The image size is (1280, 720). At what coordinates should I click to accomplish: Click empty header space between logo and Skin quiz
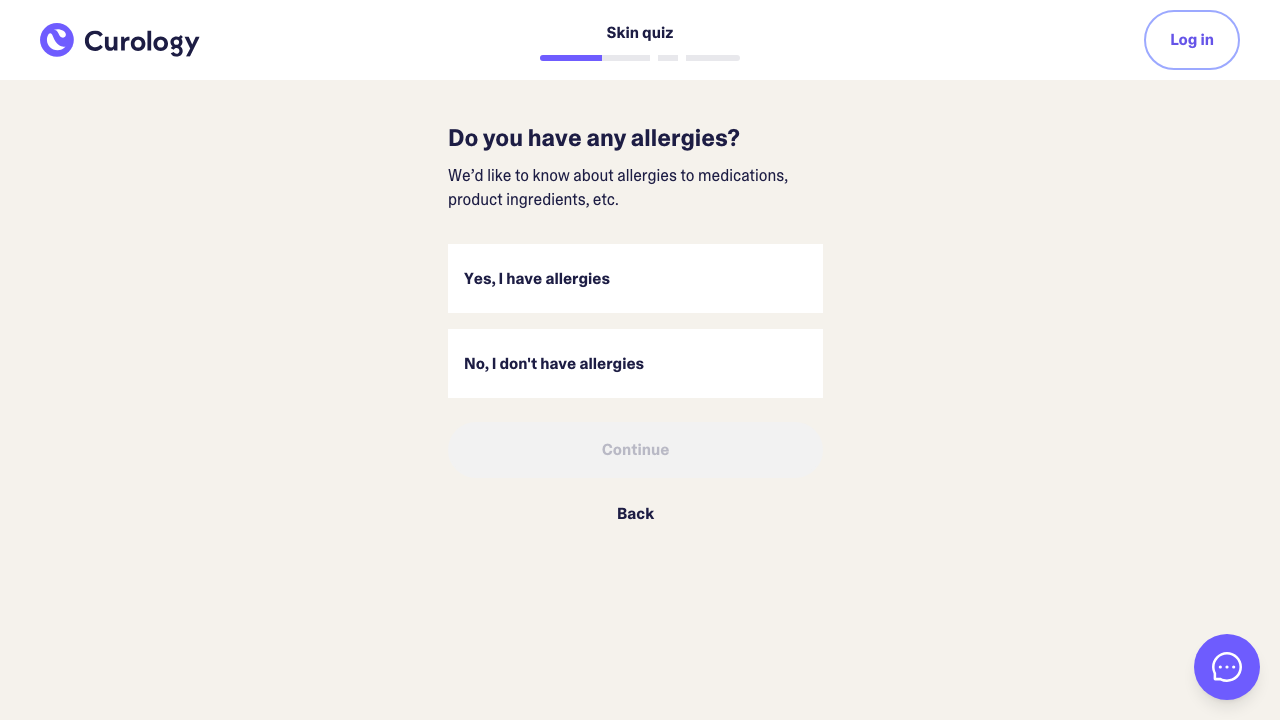tap(370, 40)
